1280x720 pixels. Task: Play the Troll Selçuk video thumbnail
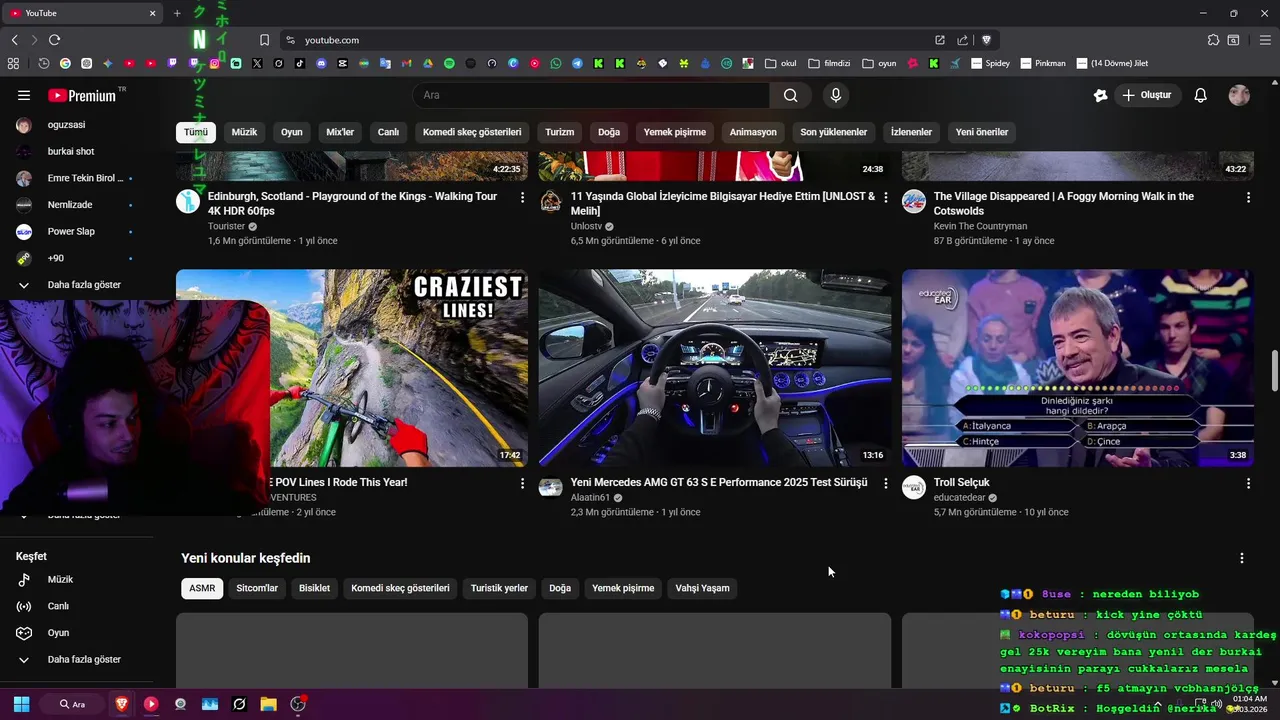tap(1078, 368)
